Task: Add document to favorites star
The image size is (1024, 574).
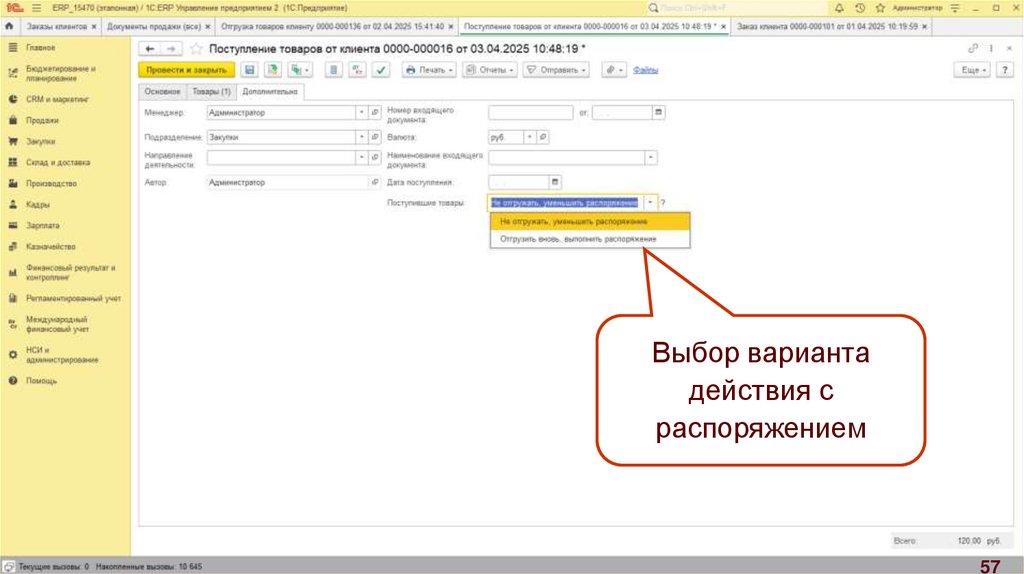Action: (x=196, y=49)
